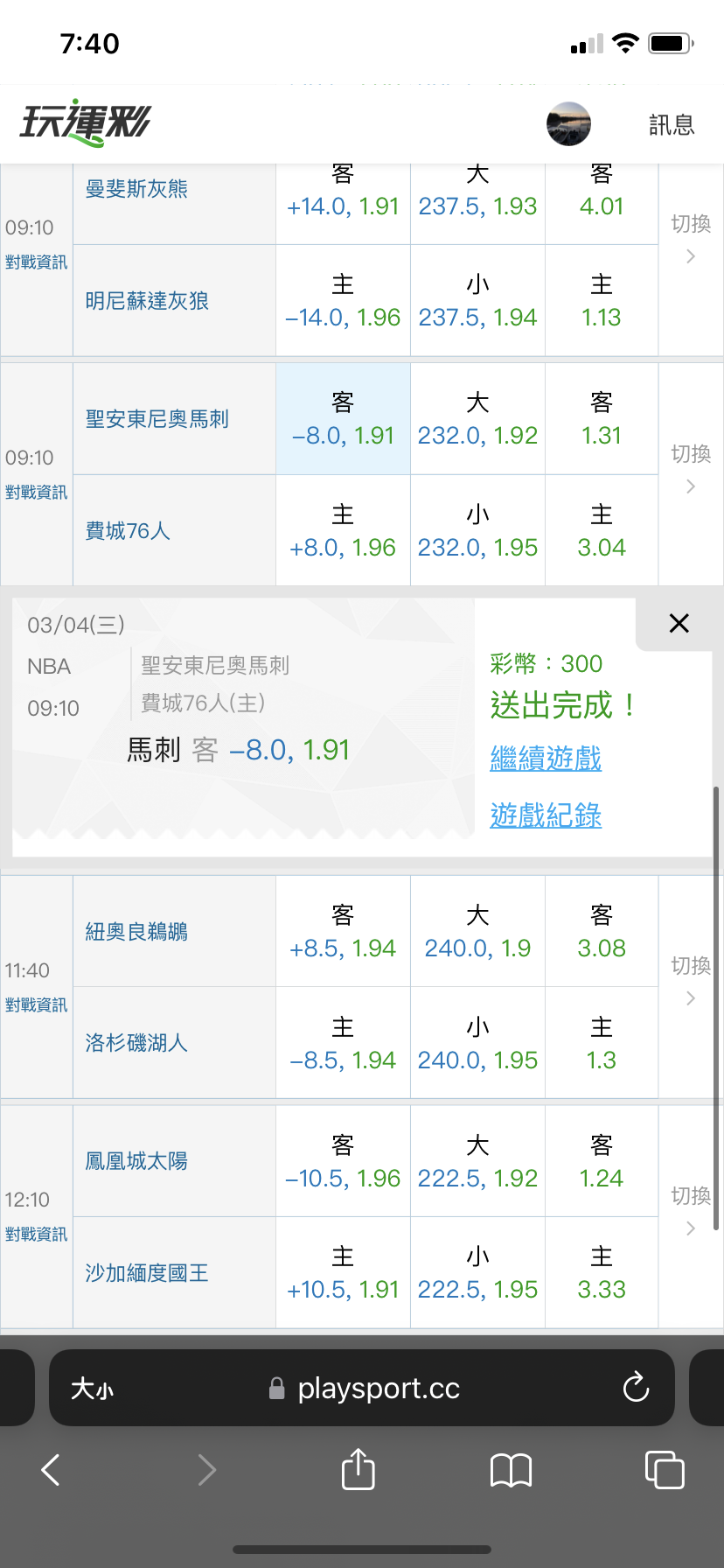
Task: Expand 切換 for Suns vs Kings game
Action: pyautogui.click(x=691, y=1211)
